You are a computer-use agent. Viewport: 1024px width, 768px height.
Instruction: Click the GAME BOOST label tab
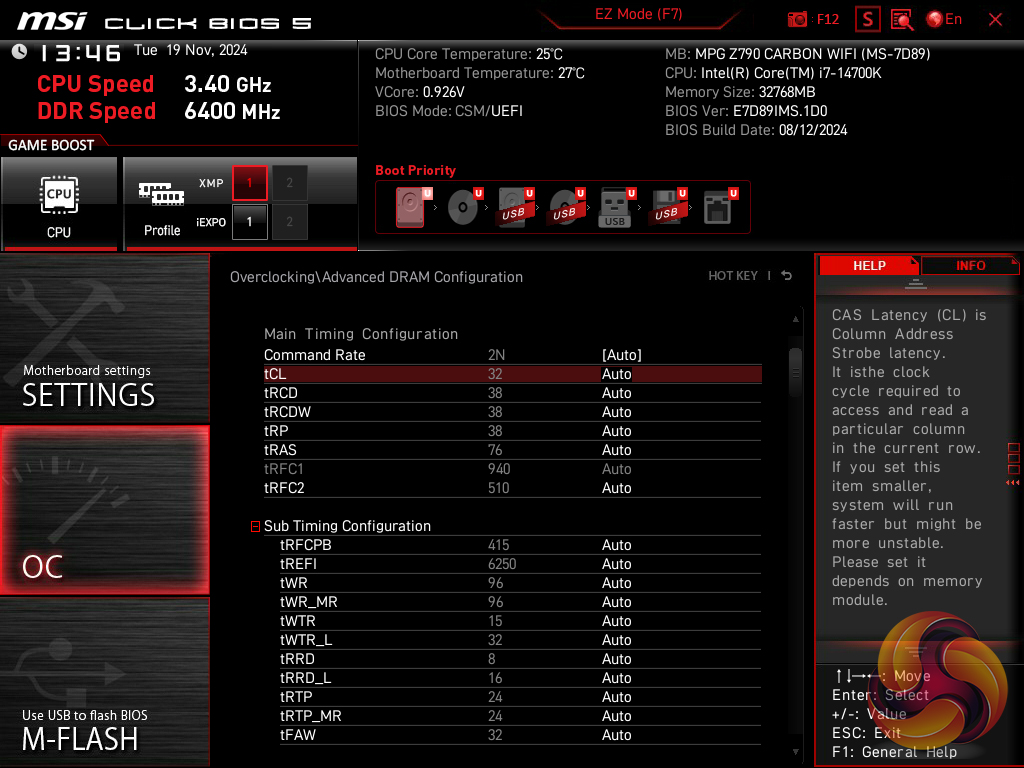(x=51, y=145)
